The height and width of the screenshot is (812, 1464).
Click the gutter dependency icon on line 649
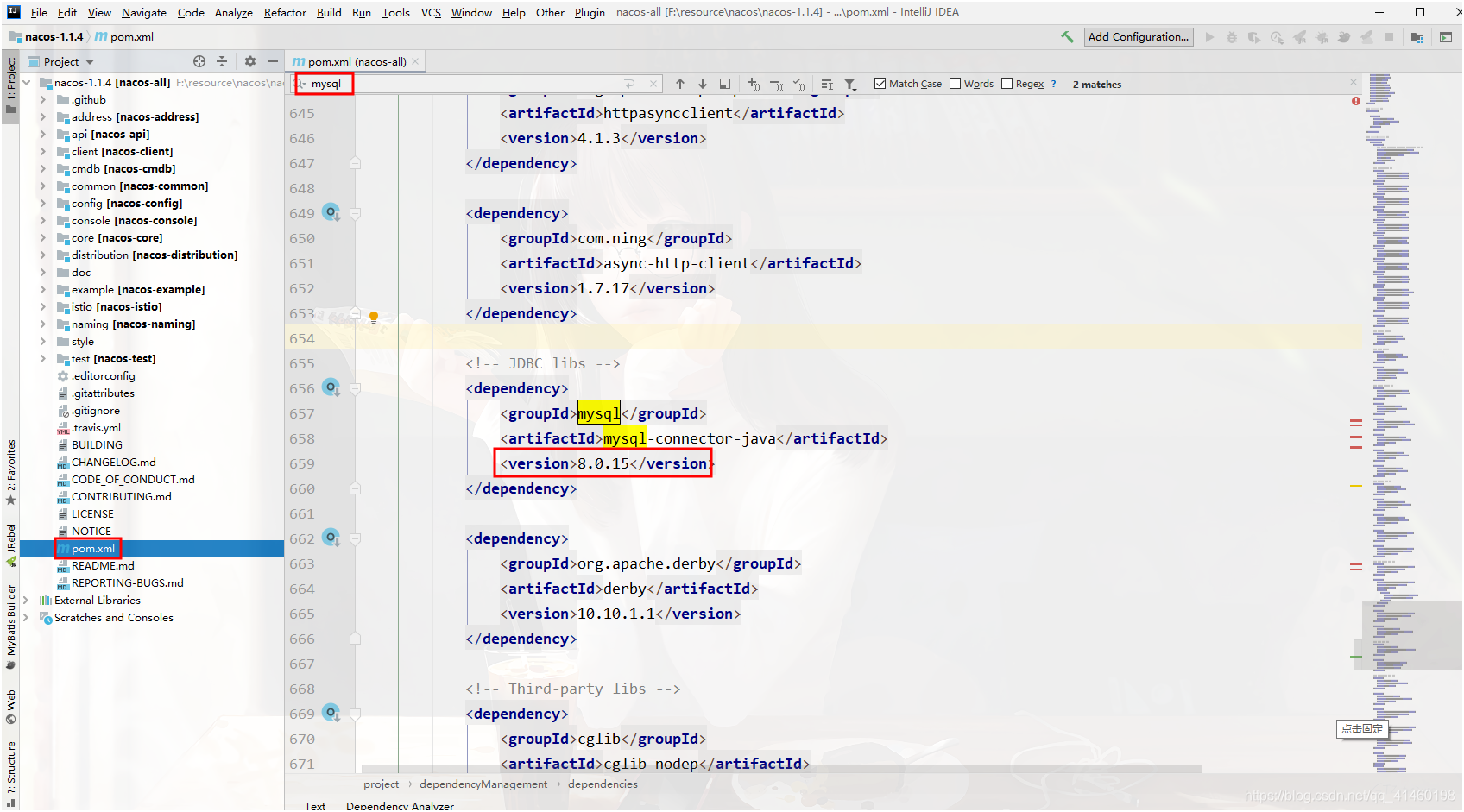tap(331, 212)
